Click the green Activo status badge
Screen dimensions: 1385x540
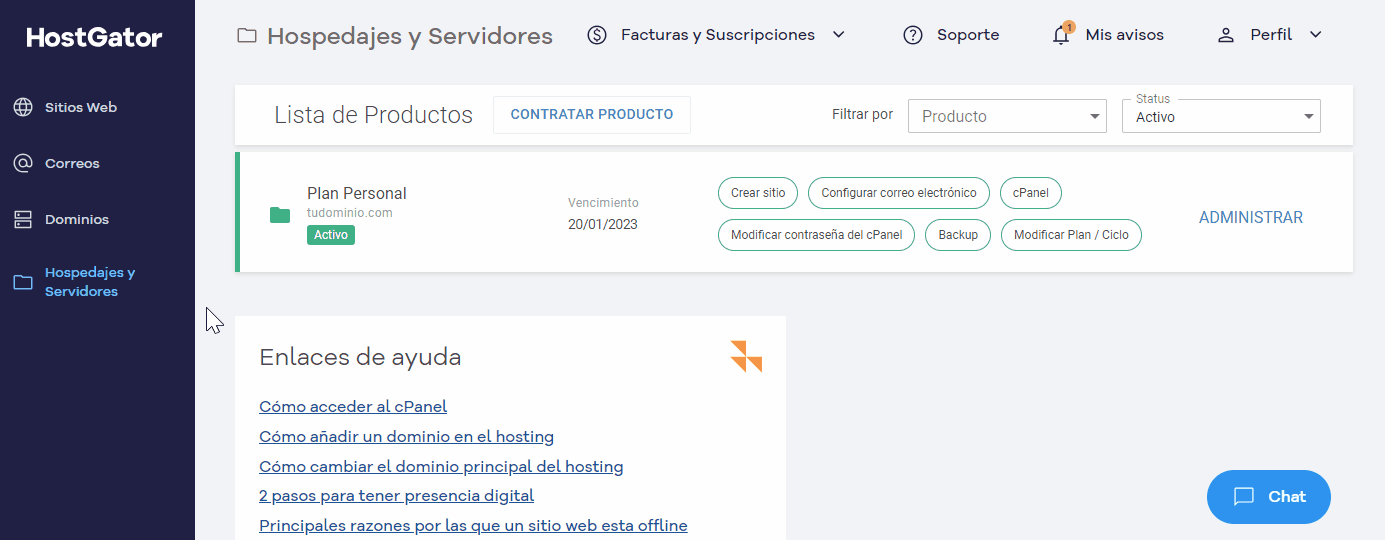click(x=331, y=235)
